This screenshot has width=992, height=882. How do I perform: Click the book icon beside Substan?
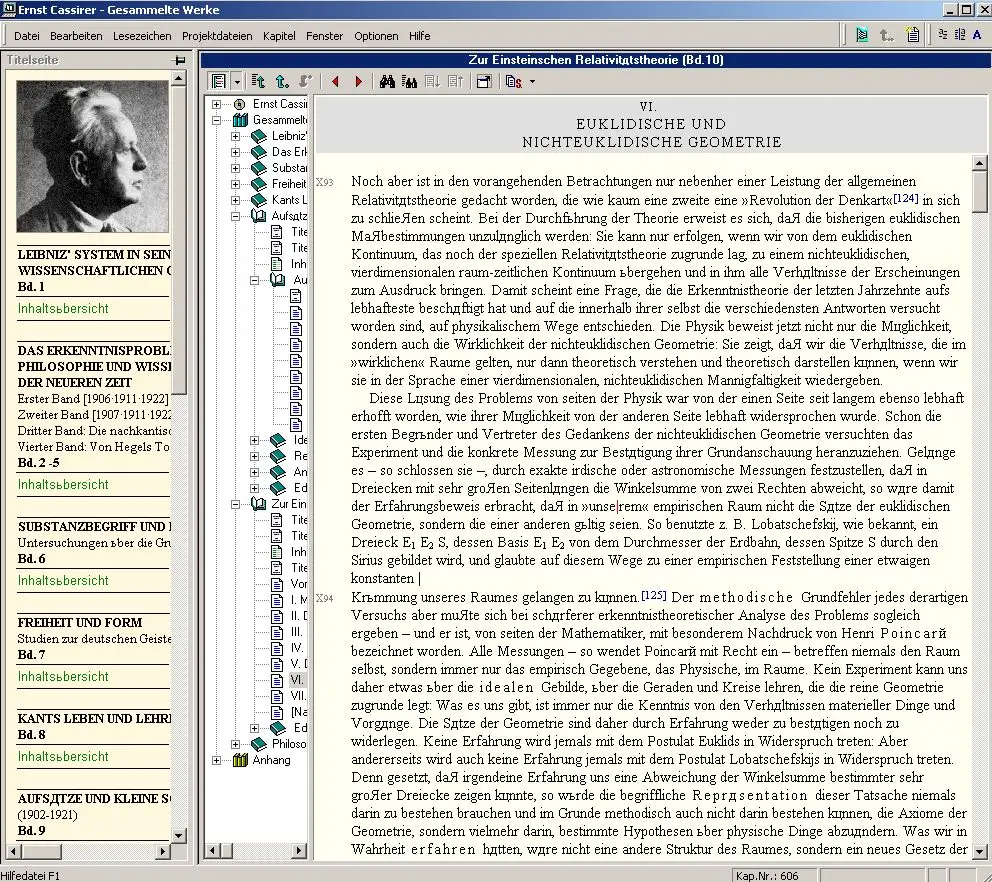click(x=258, y=168)
